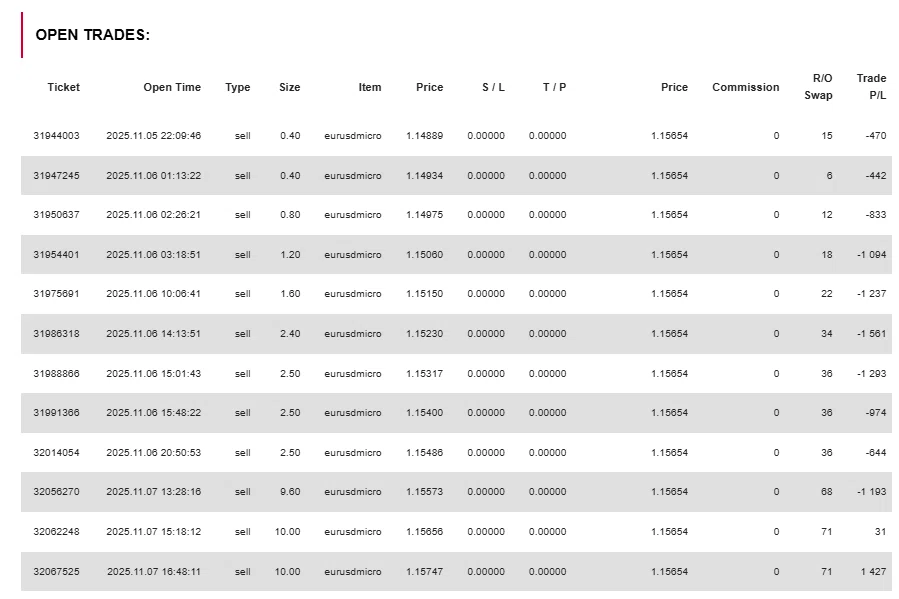This screenshot has width=899, height=599.
Task: Click open price 1.14934
Action: click(424, 175)
